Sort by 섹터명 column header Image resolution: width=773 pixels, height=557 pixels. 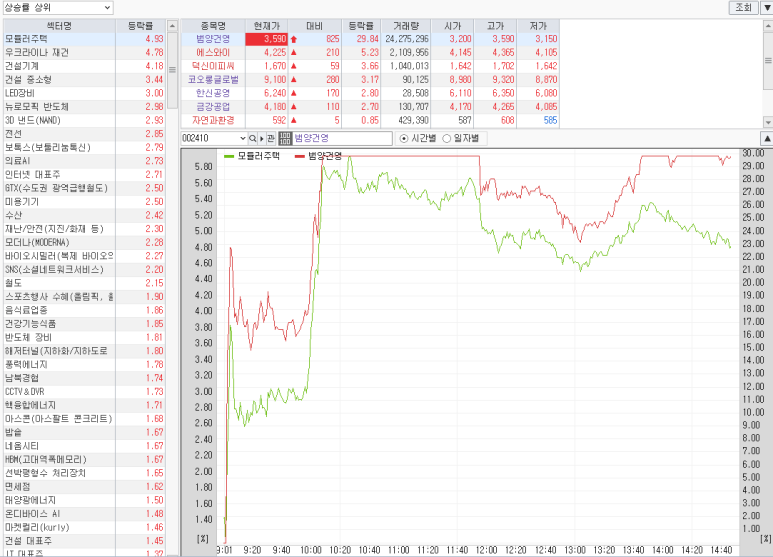(x=59, y=26)
